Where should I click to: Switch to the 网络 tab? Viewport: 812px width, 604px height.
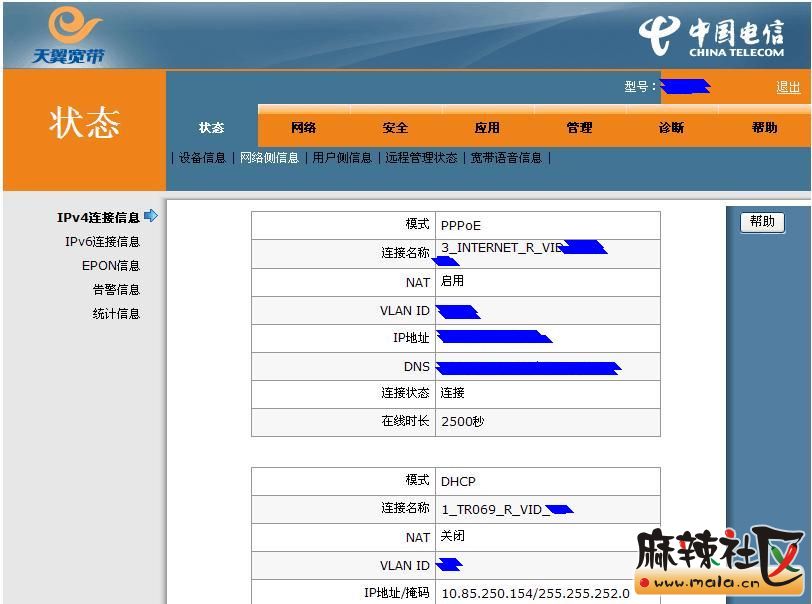pos(304,128)
